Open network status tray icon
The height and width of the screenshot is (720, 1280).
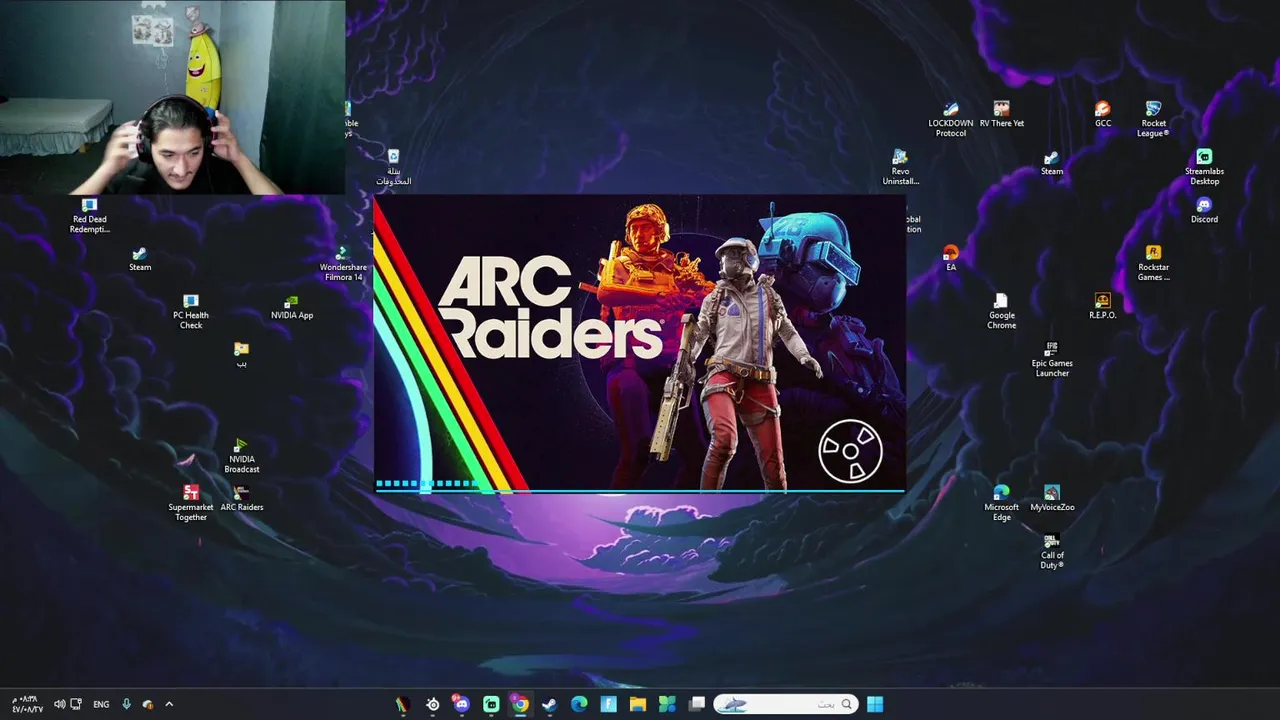[x=75, y=704]
